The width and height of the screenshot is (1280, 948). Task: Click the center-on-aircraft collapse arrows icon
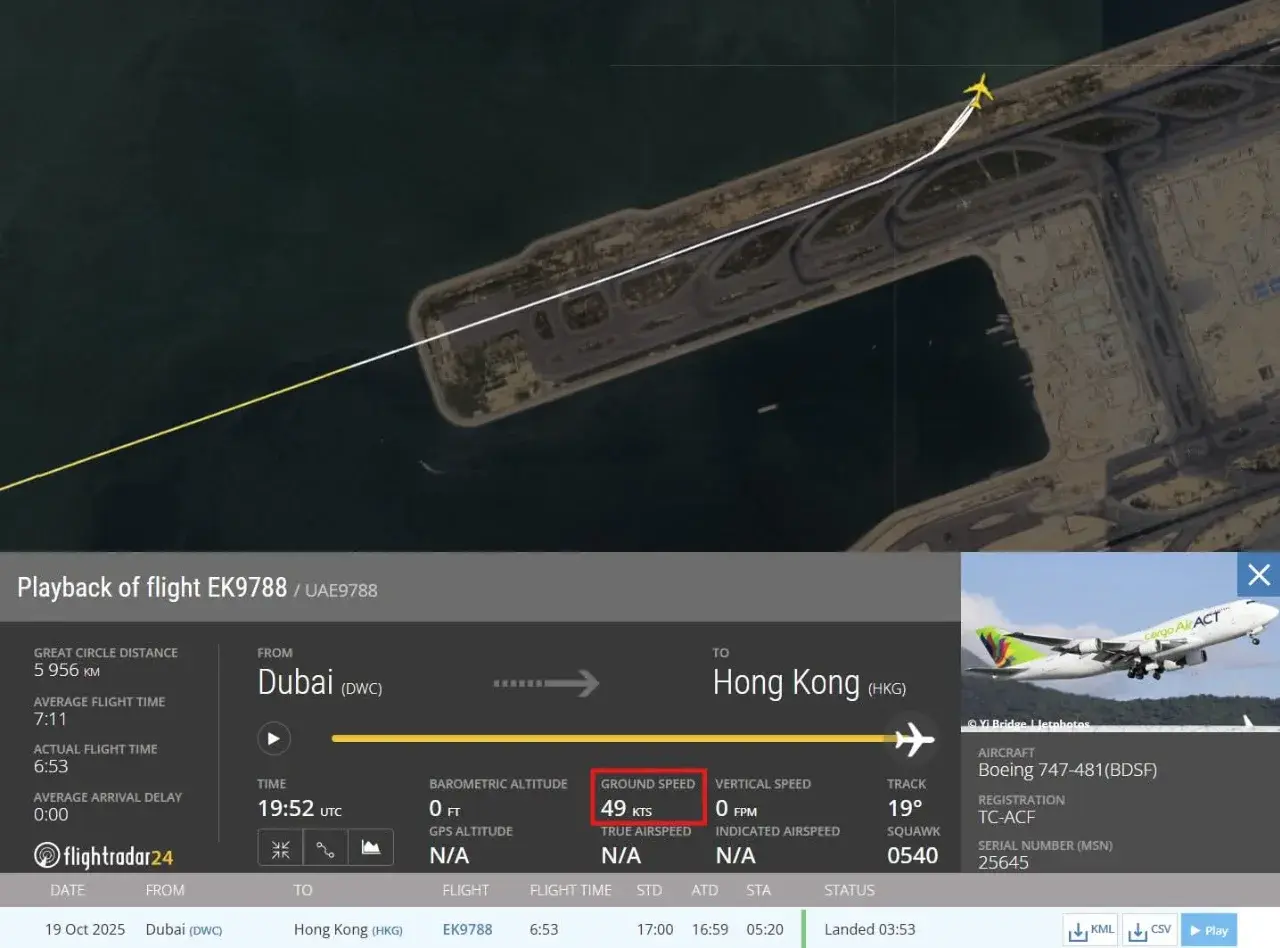coord(281,848)
